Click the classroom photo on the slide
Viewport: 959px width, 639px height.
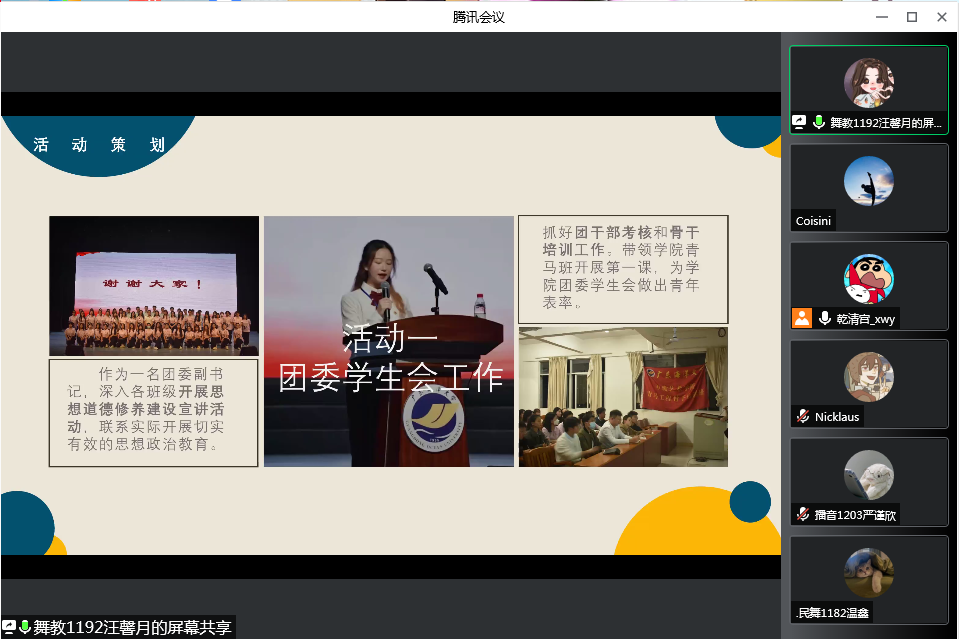(x=623, y=396)
